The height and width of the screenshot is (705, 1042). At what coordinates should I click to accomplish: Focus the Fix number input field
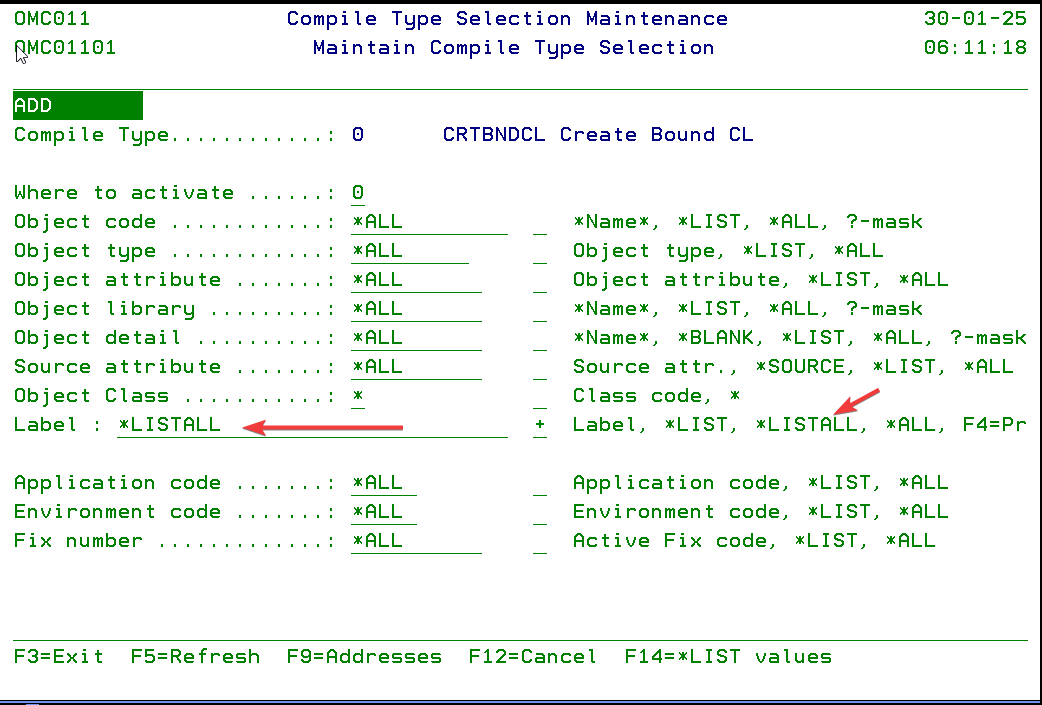tap(416, 541)
